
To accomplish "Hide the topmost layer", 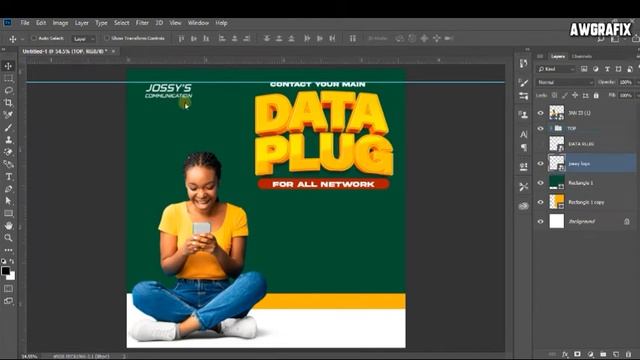I will coord(540,113).
